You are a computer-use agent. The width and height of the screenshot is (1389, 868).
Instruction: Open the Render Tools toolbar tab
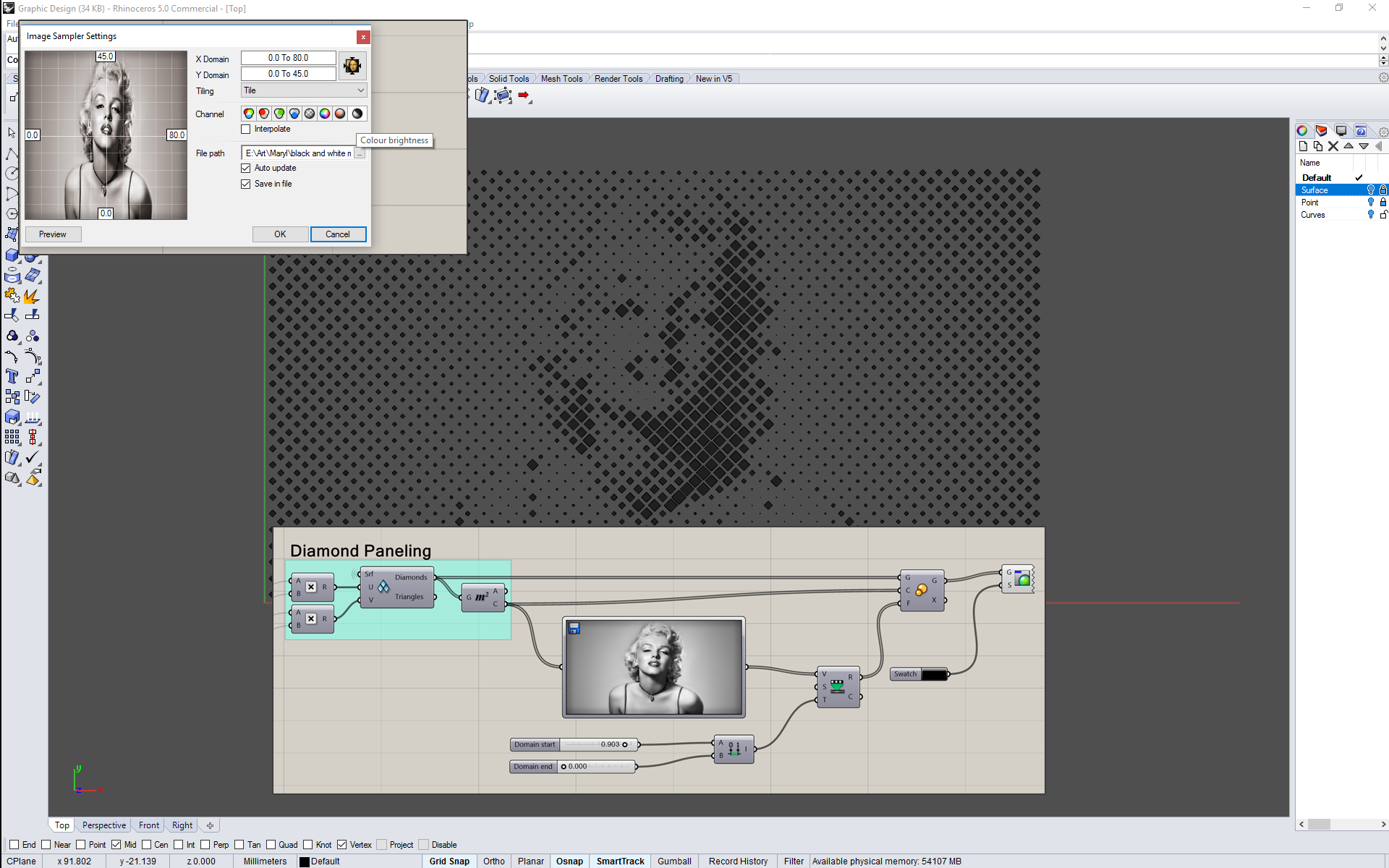619,79
